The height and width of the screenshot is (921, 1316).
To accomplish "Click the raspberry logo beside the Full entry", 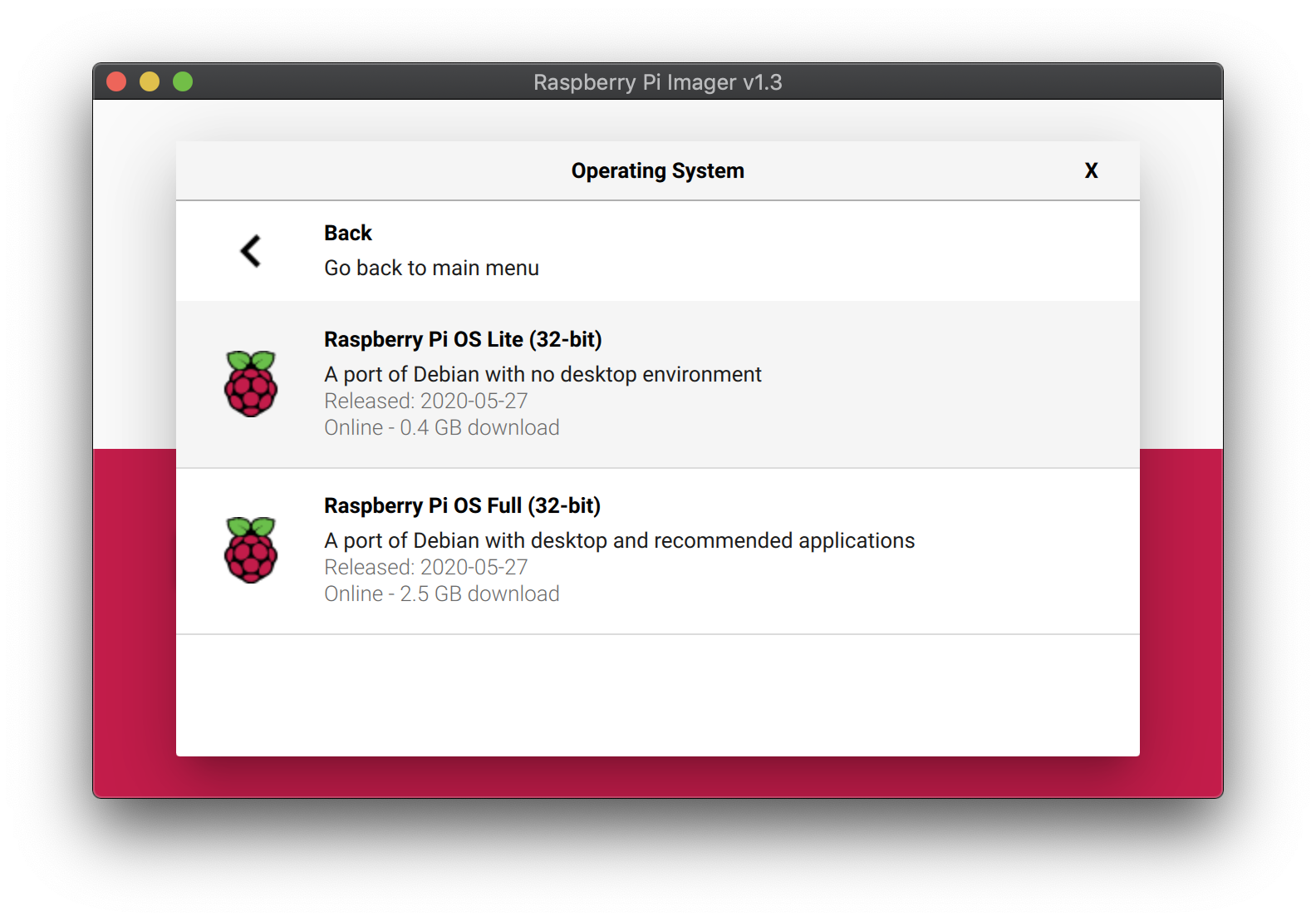I will click(251, 550).
